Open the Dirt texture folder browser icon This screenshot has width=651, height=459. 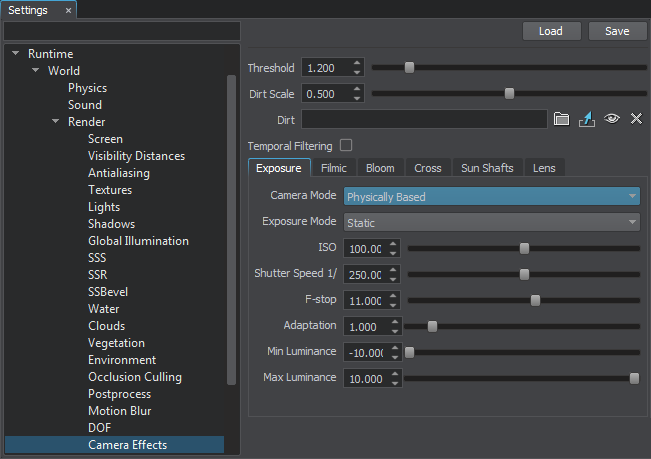(x=561, y=119)
